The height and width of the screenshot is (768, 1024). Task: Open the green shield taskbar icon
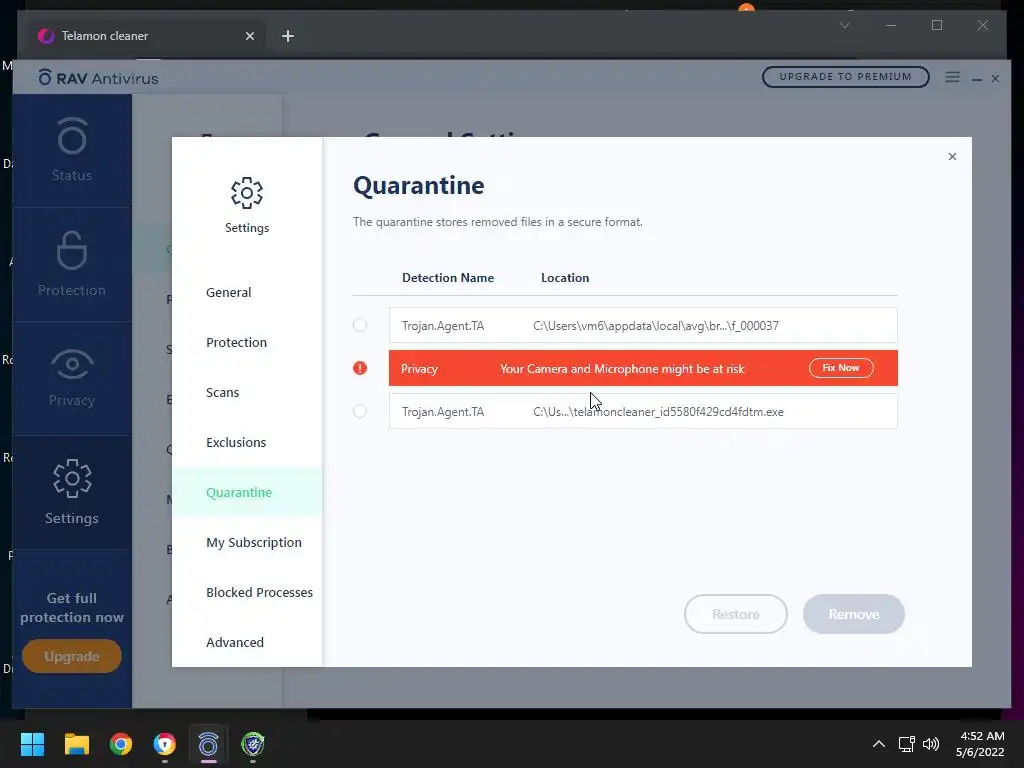[253, 744]
